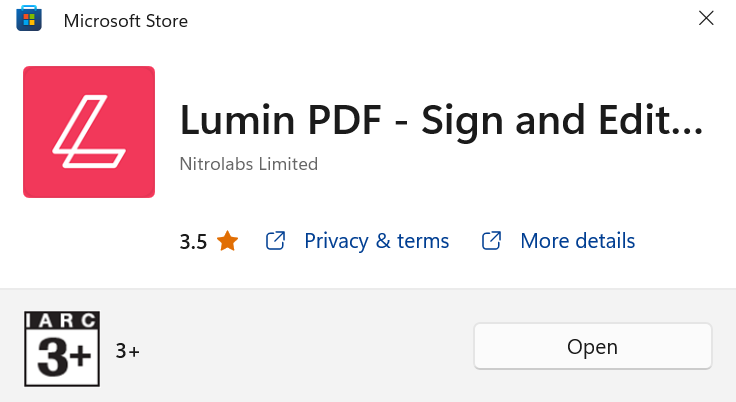The image size is (736, 402).
Task: Click the IARC 3+ rating badge
Action: point(62,349)
